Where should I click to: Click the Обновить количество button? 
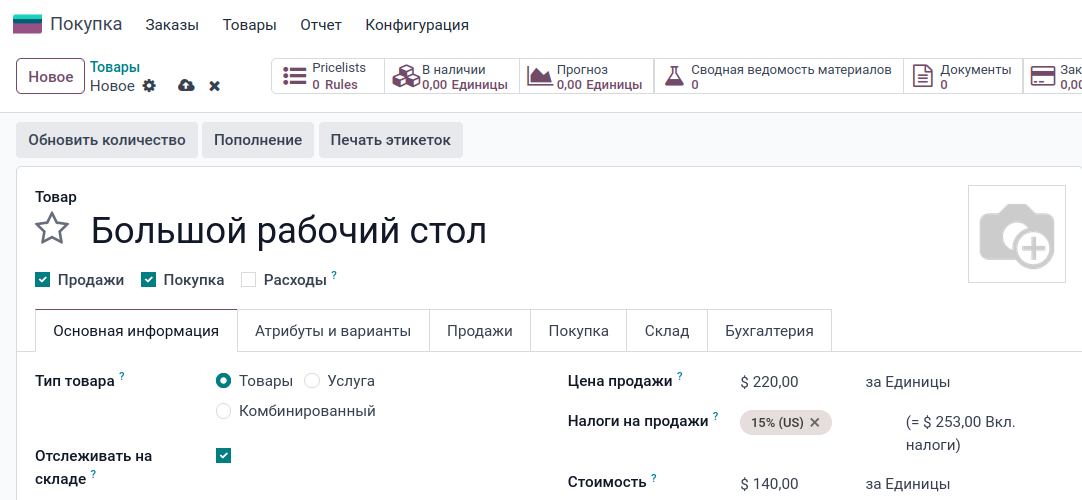coord(107,140)
